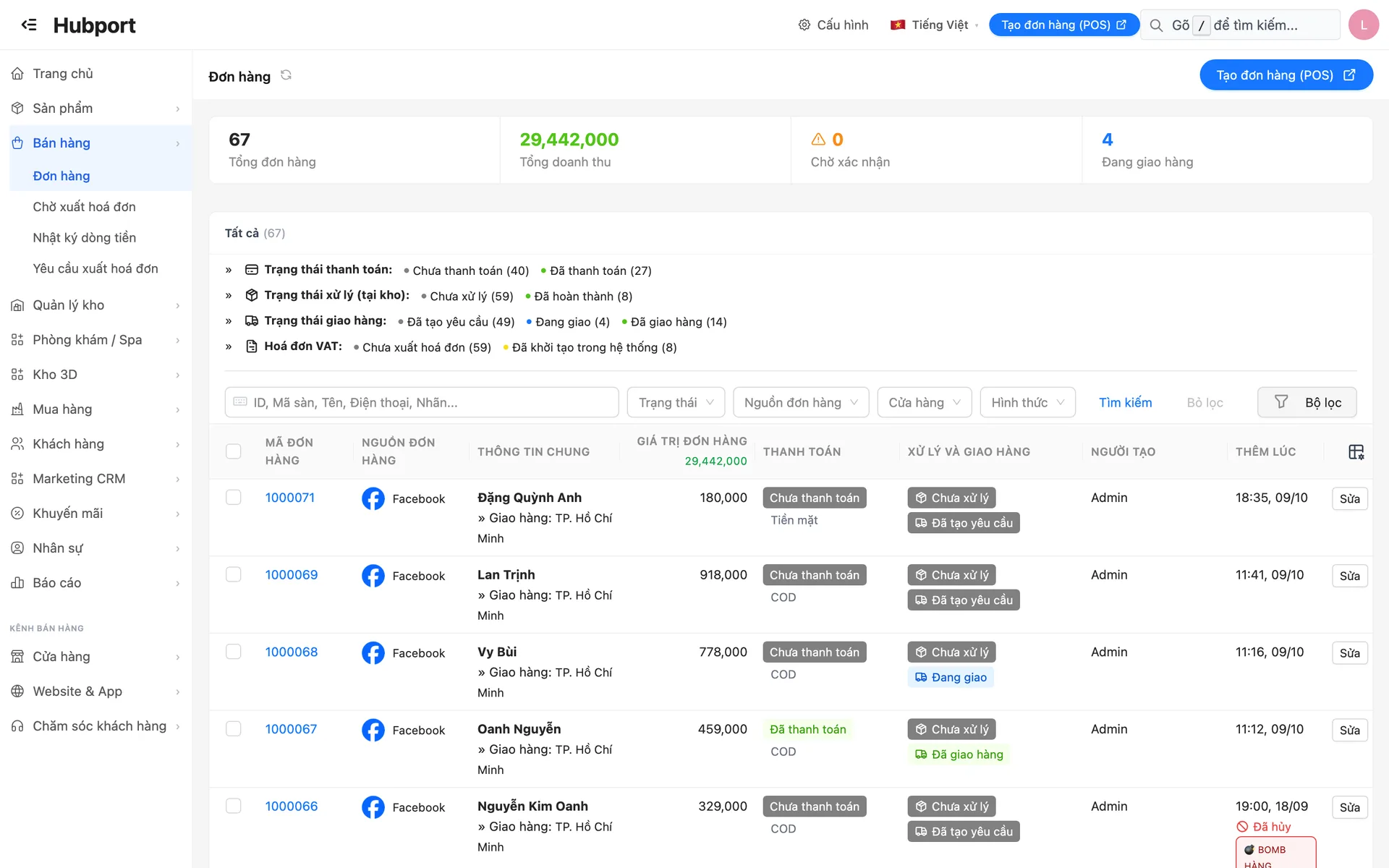
Task: Toggle the select-all orders checkbox in header
Action: click(x=233, y=451)
